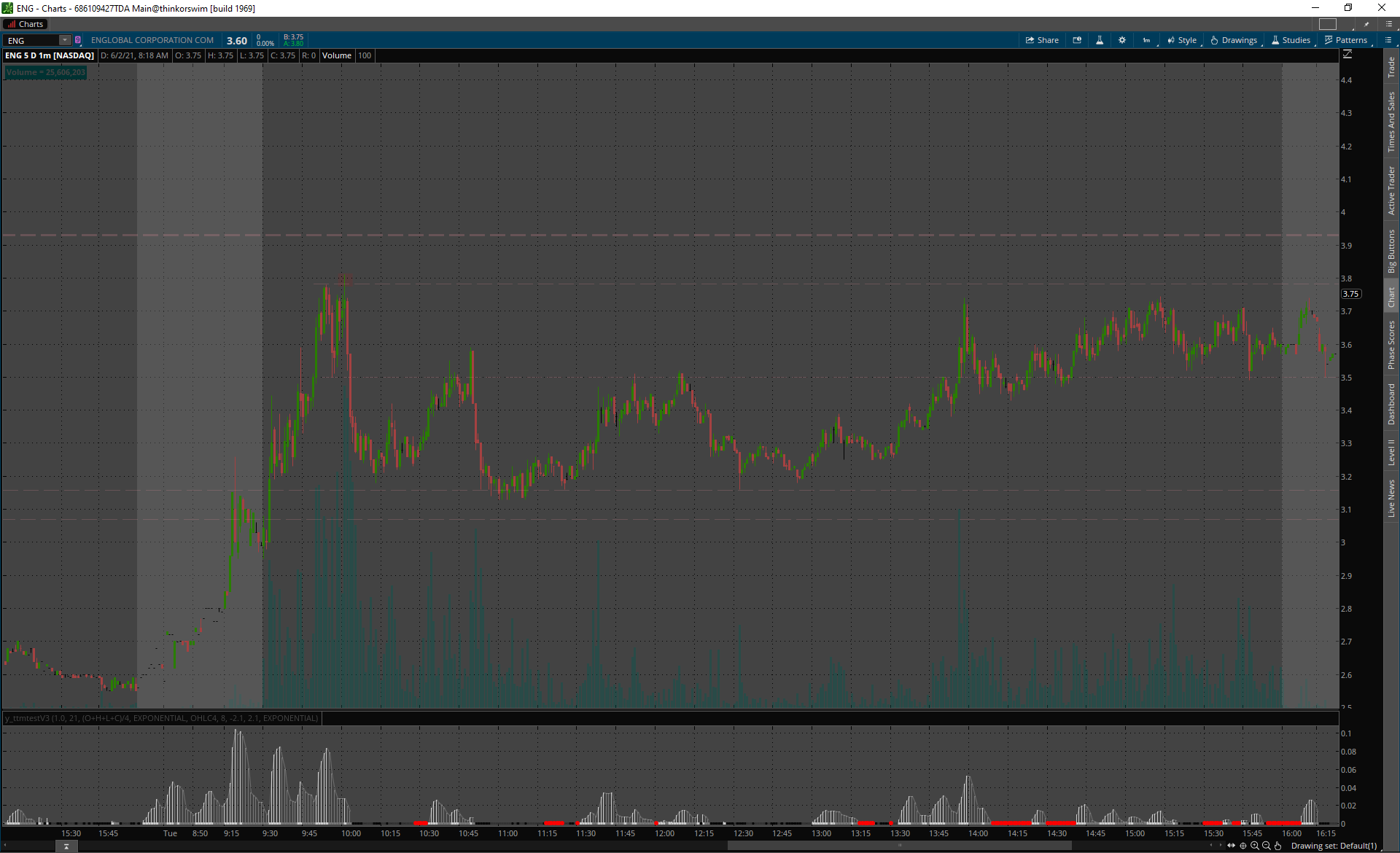Click the drawing pointer hand icon

[1277, 846]
